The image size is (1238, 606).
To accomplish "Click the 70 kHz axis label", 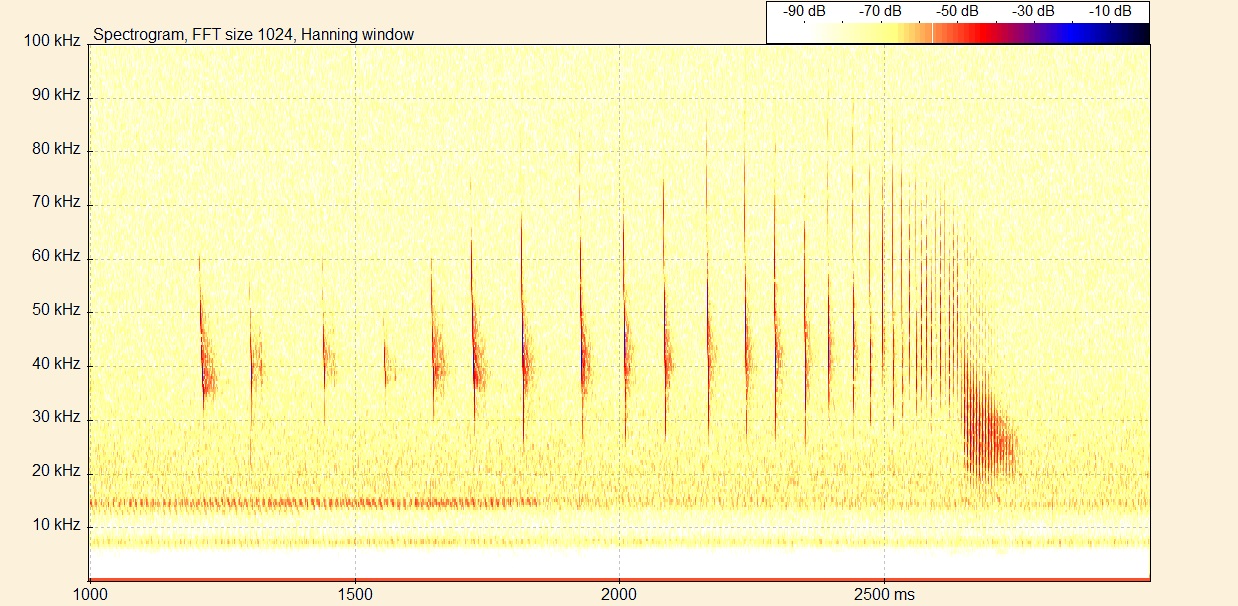I will coord(55,202).
